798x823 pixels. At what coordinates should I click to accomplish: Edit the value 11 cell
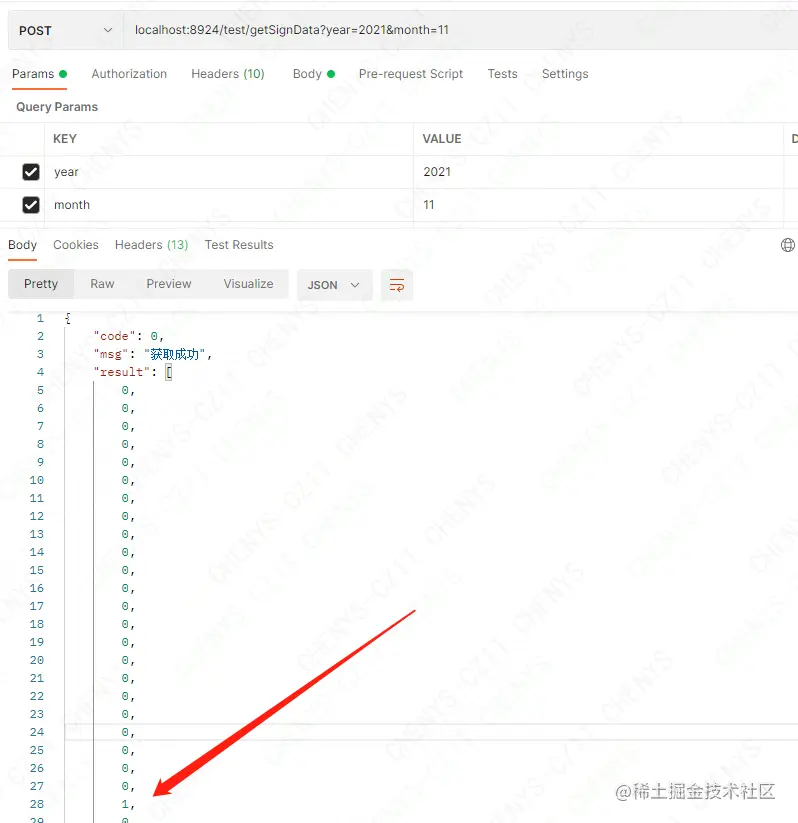[598, 205]
